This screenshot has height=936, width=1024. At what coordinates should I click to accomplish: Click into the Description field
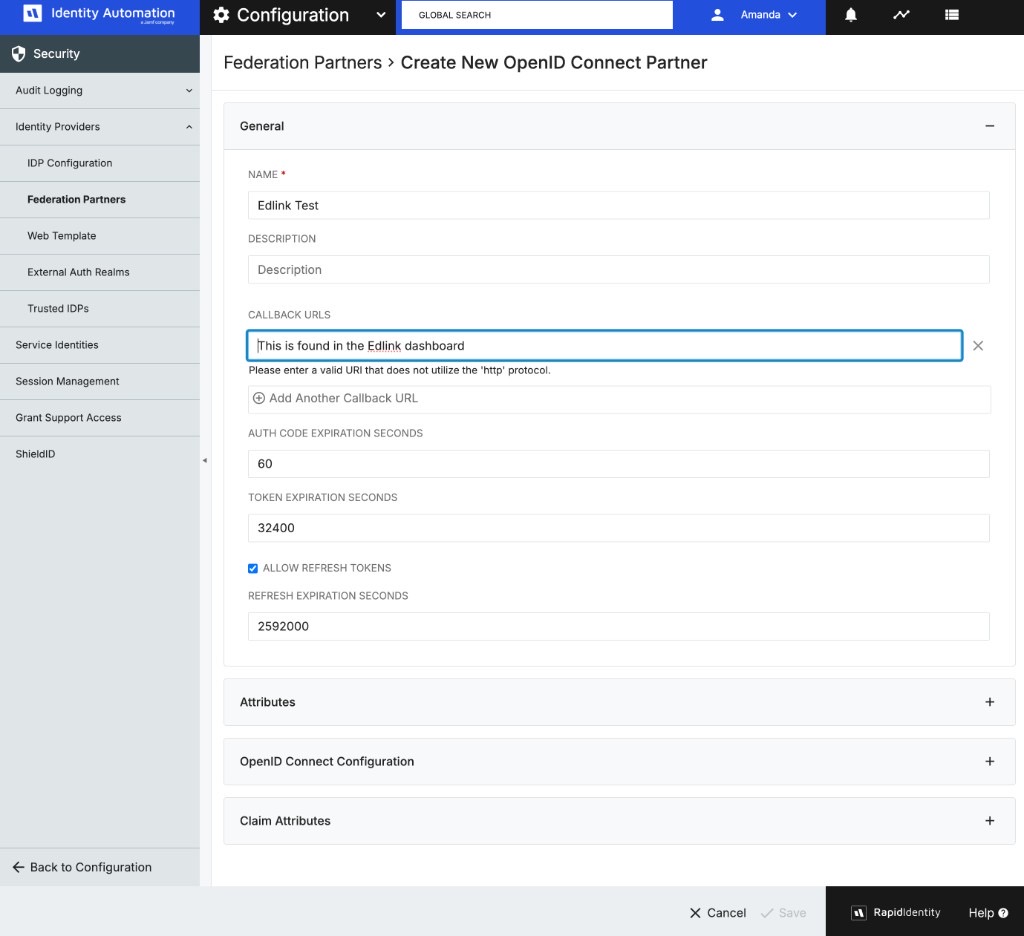(618, 269)
